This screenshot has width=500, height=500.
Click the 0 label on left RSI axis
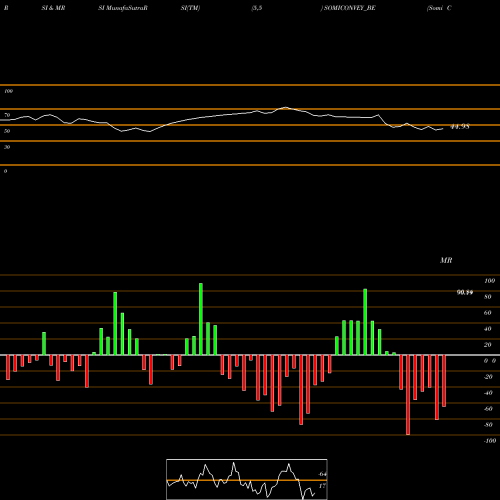(x=5, y=171)
